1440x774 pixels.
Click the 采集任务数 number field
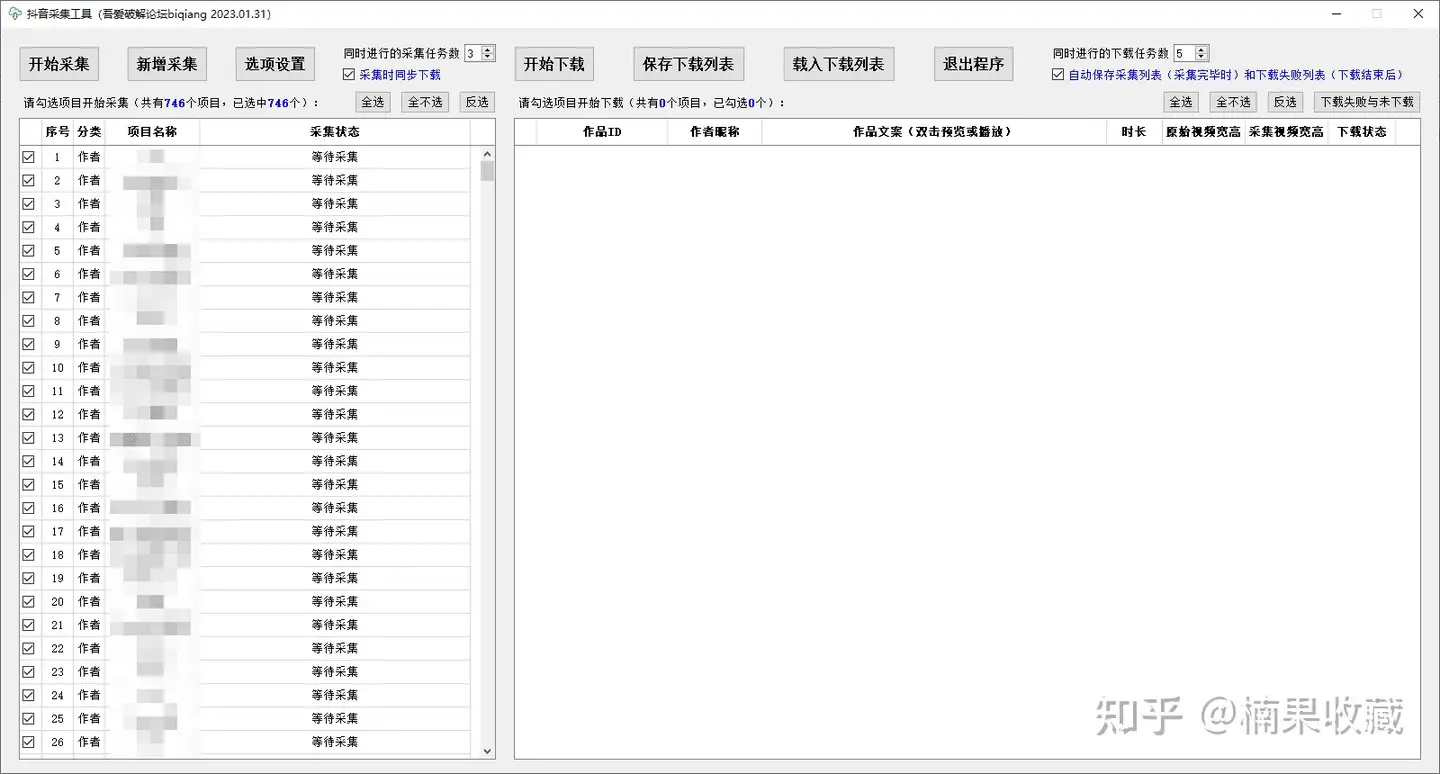click(x=473, y=54)
